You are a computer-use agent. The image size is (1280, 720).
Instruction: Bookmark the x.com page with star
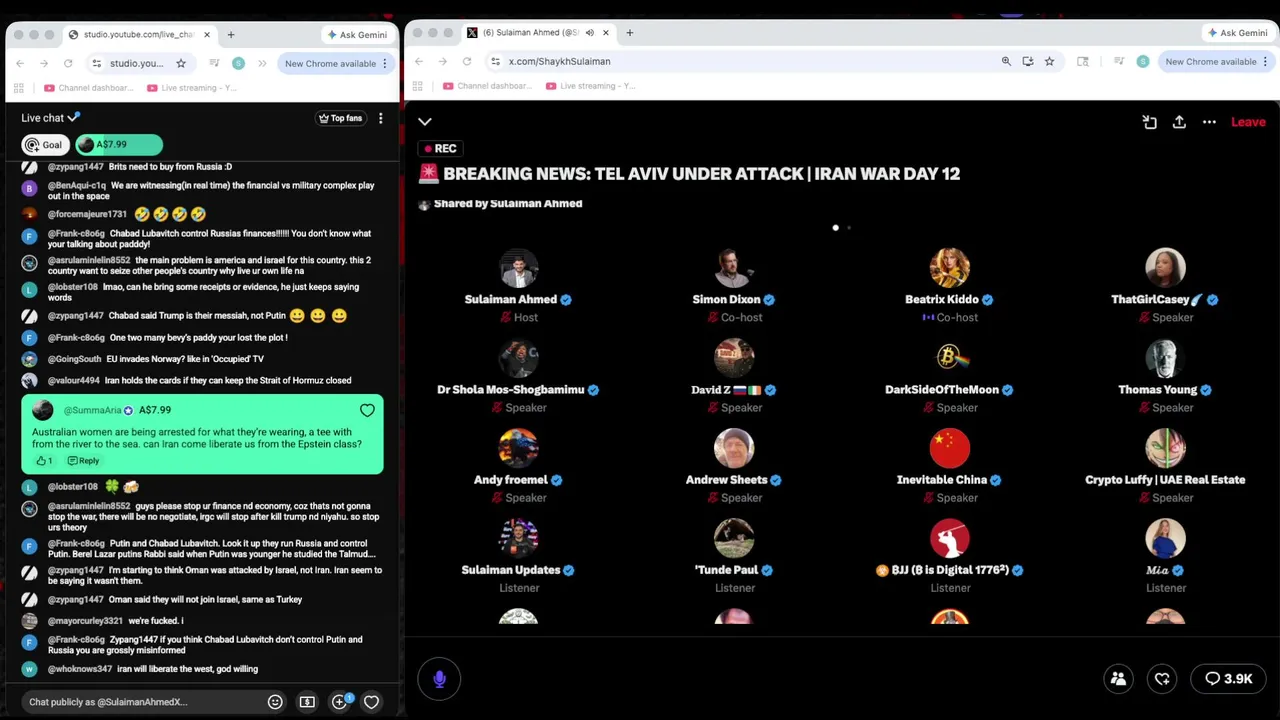coord(1049,61)
